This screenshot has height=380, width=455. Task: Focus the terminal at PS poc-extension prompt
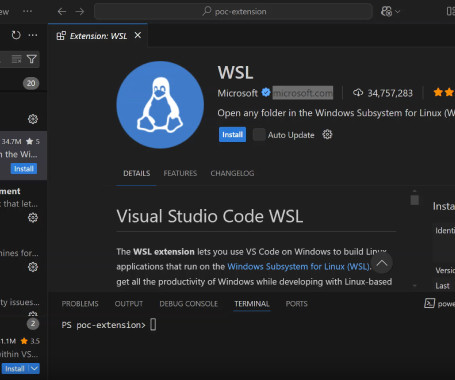pyautogui.click(x=109, y=325)
